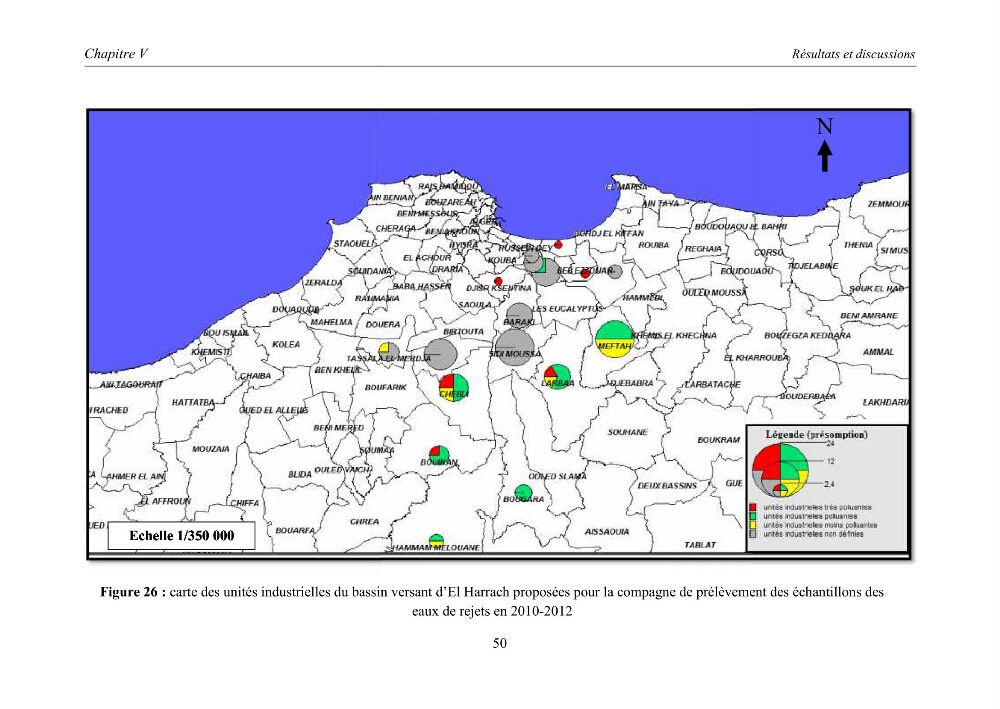Image resolution: width=1000 pixels, height=709 pixels.
Task: Click the pie chart at Chebli
Action: click(x=453, y=387)
